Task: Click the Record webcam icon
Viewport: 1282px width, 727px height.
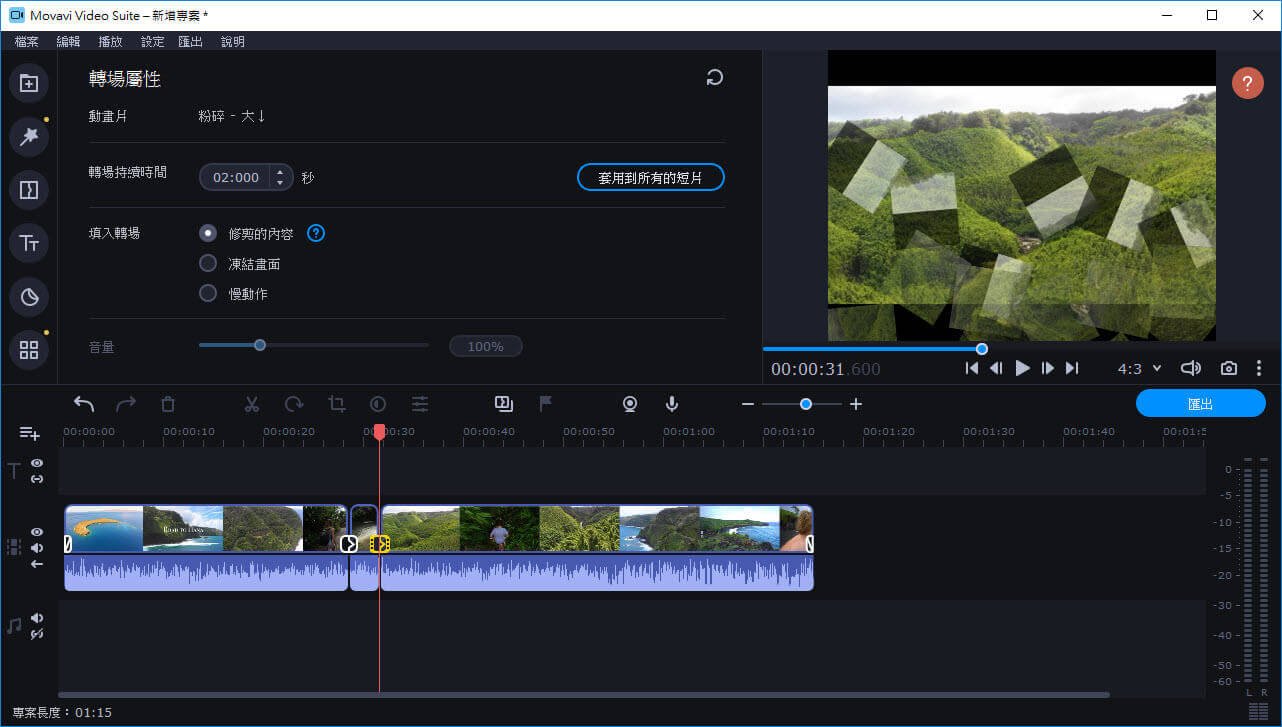Action: click(x=630, y=404)
